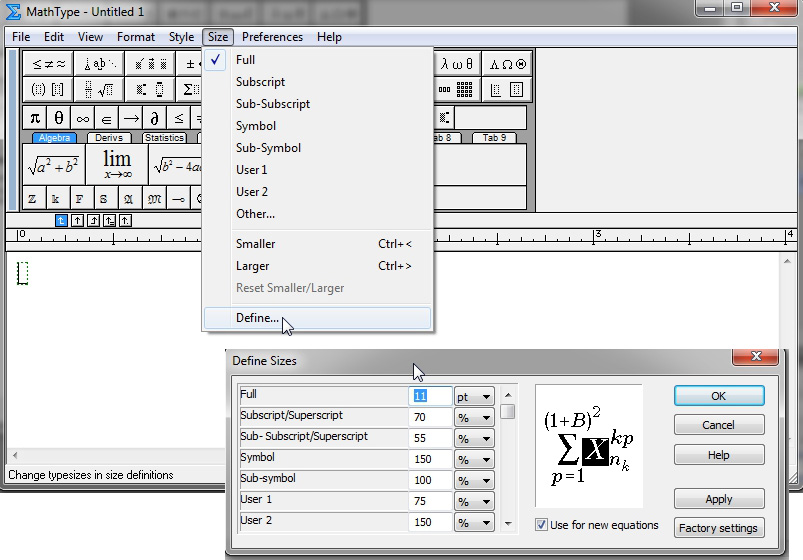Screen dimensions: 803x560
Task: Insert the infinity symbol
Action: point(82,118)
